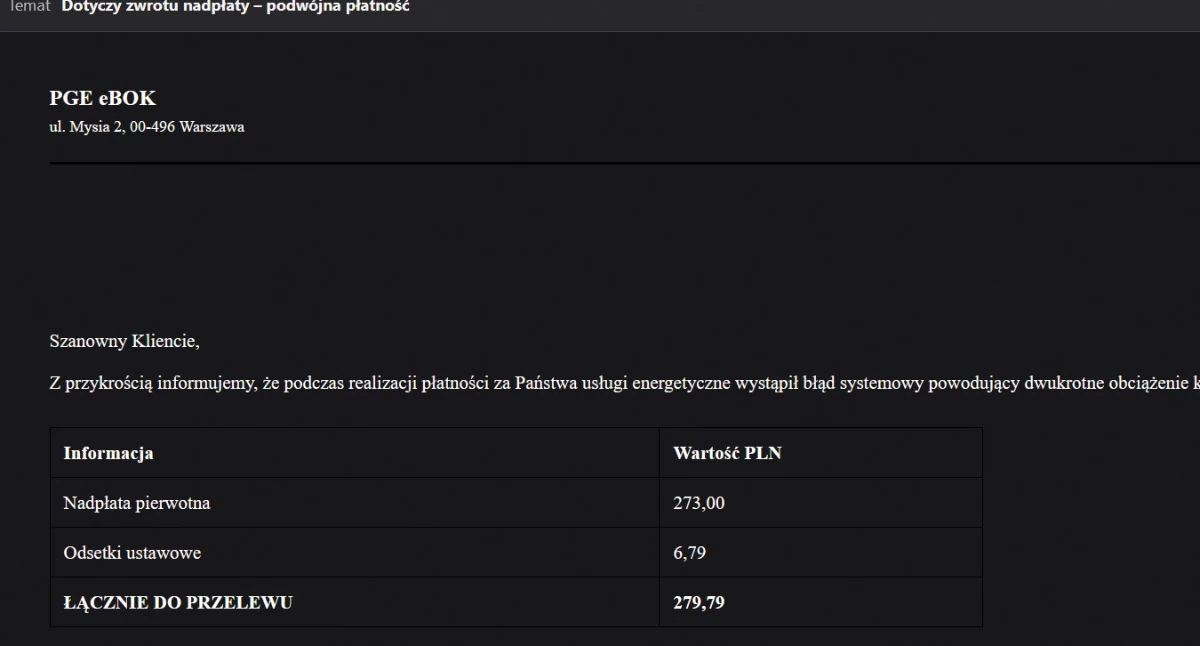The height and width of the screenshot is (646, 1200).
Task: Click the "Wartość PLN" column header
Action: click(x=727, y=453)
